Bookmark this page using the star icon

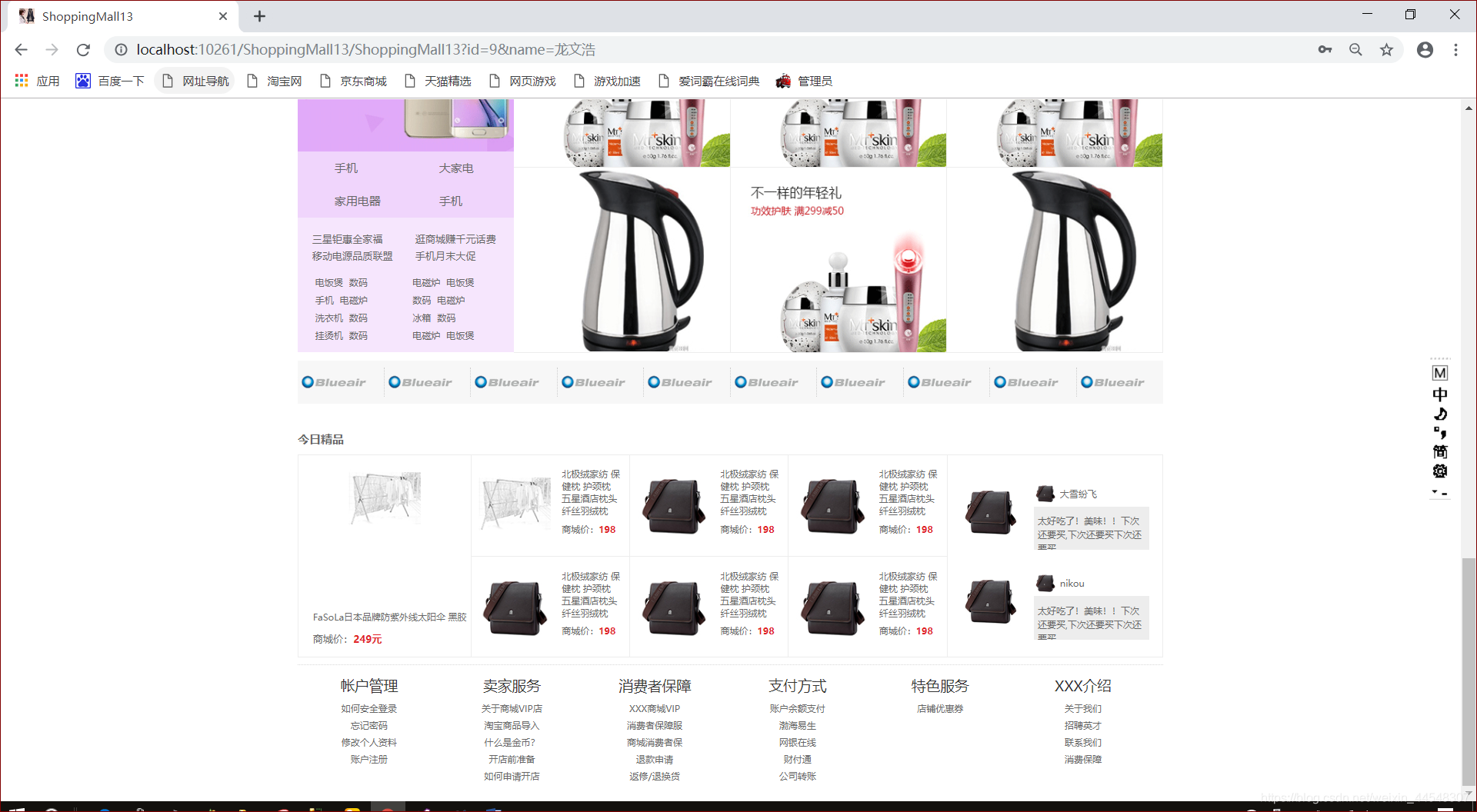(1387, 49)
